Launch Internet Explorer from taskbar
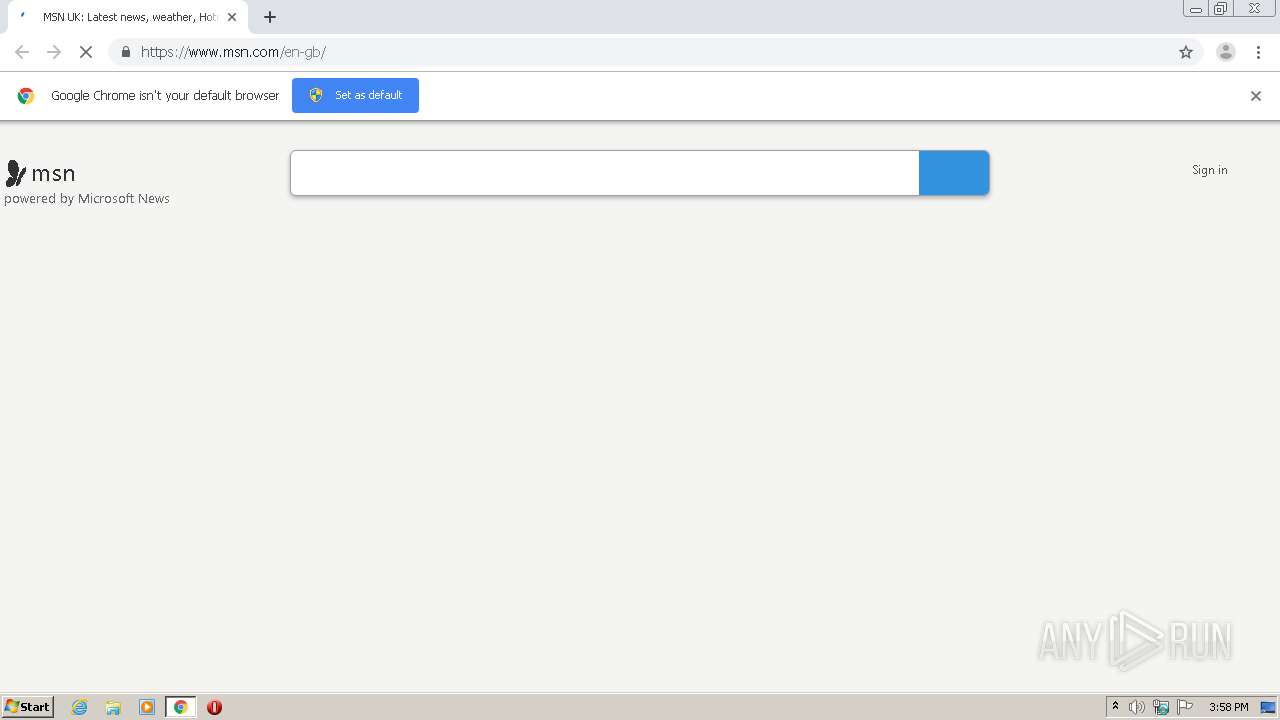The image size is (1280, 720). click(80, 707)
